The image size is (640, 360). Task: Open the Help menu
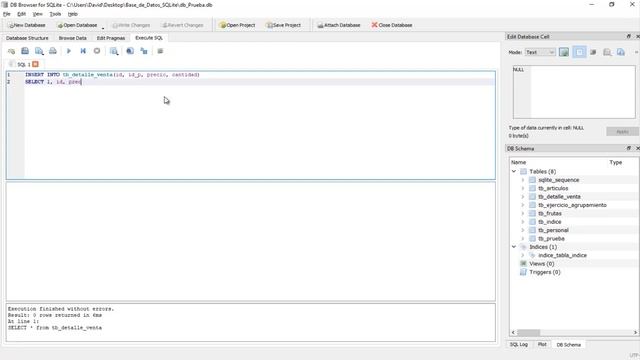(73, 14)
